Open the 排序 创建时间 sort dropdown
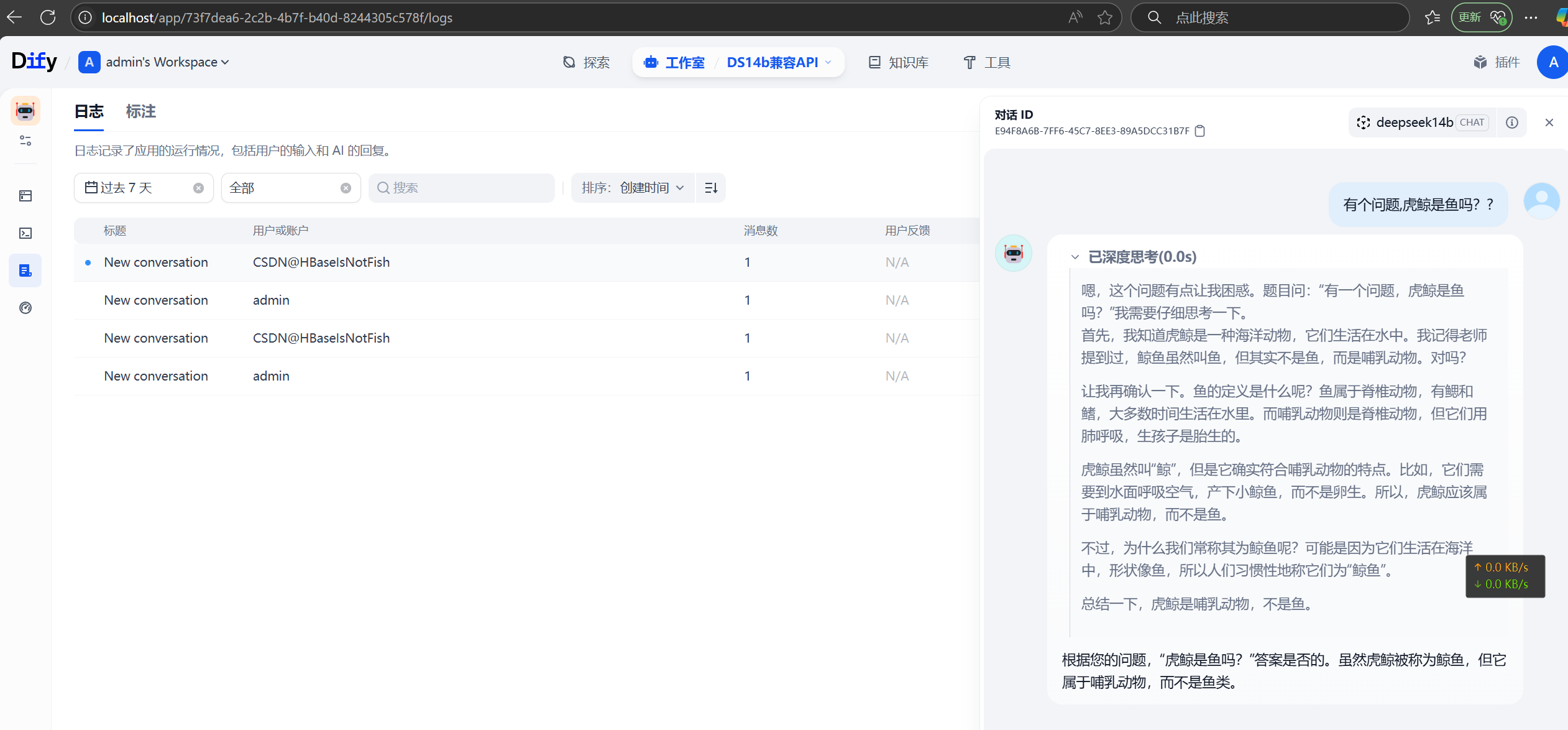Image resolution: width=1568 pixels, height=730 pixels. pyautogui.click(x=632, y=188)
